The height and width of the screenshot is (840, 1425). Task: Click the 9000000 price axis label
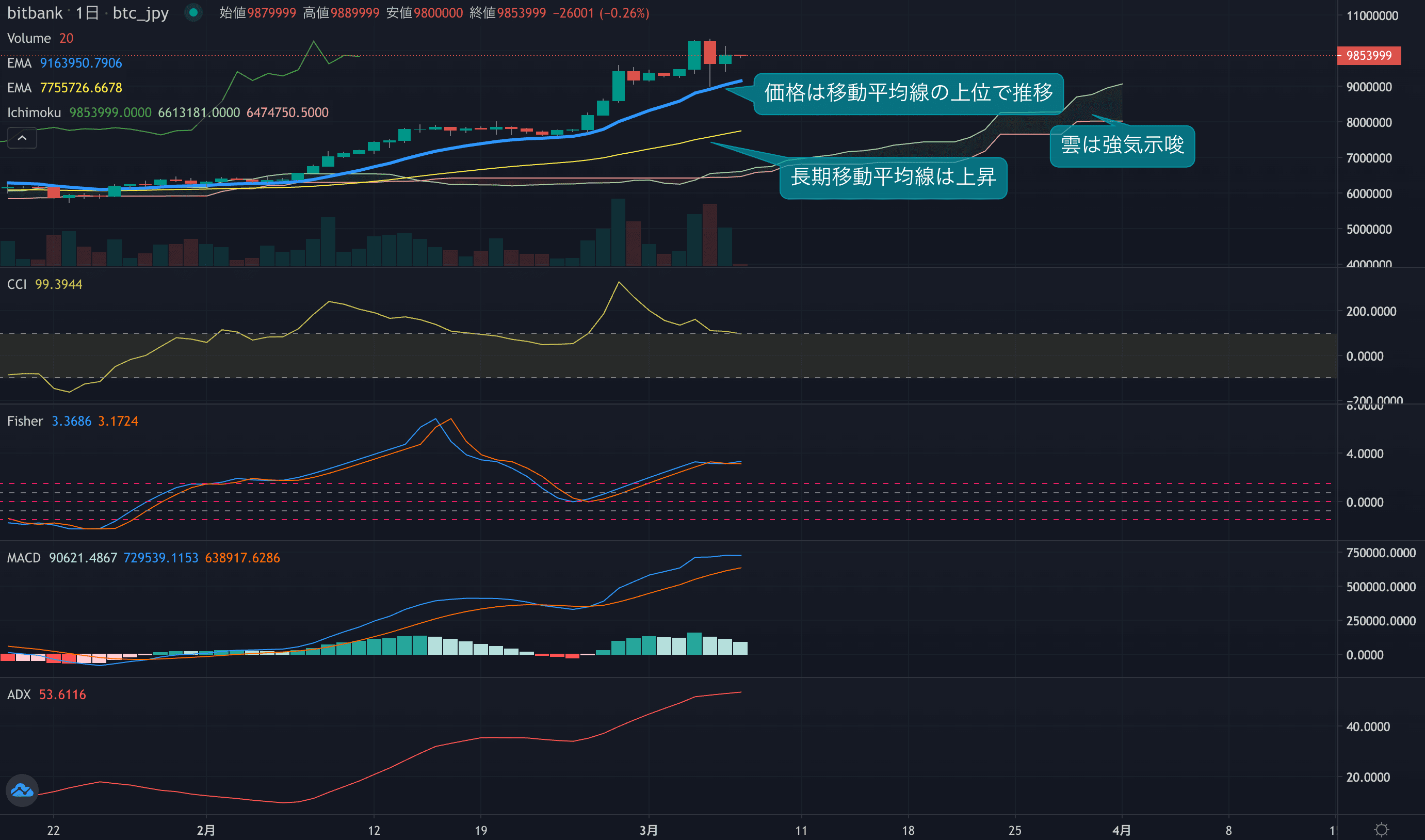tap(1368, 87)
